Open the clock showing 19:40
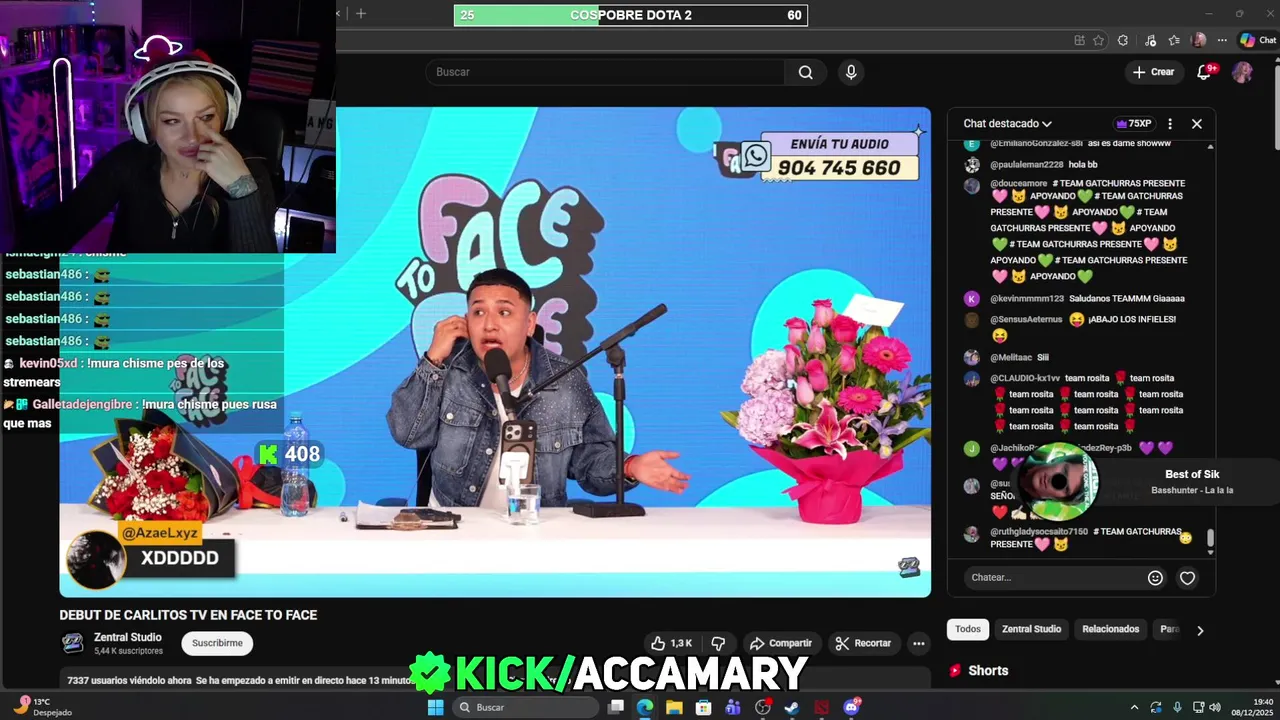Image resolution: width=1280 pixels, height=720 pixels. [x=1251, y=707]
